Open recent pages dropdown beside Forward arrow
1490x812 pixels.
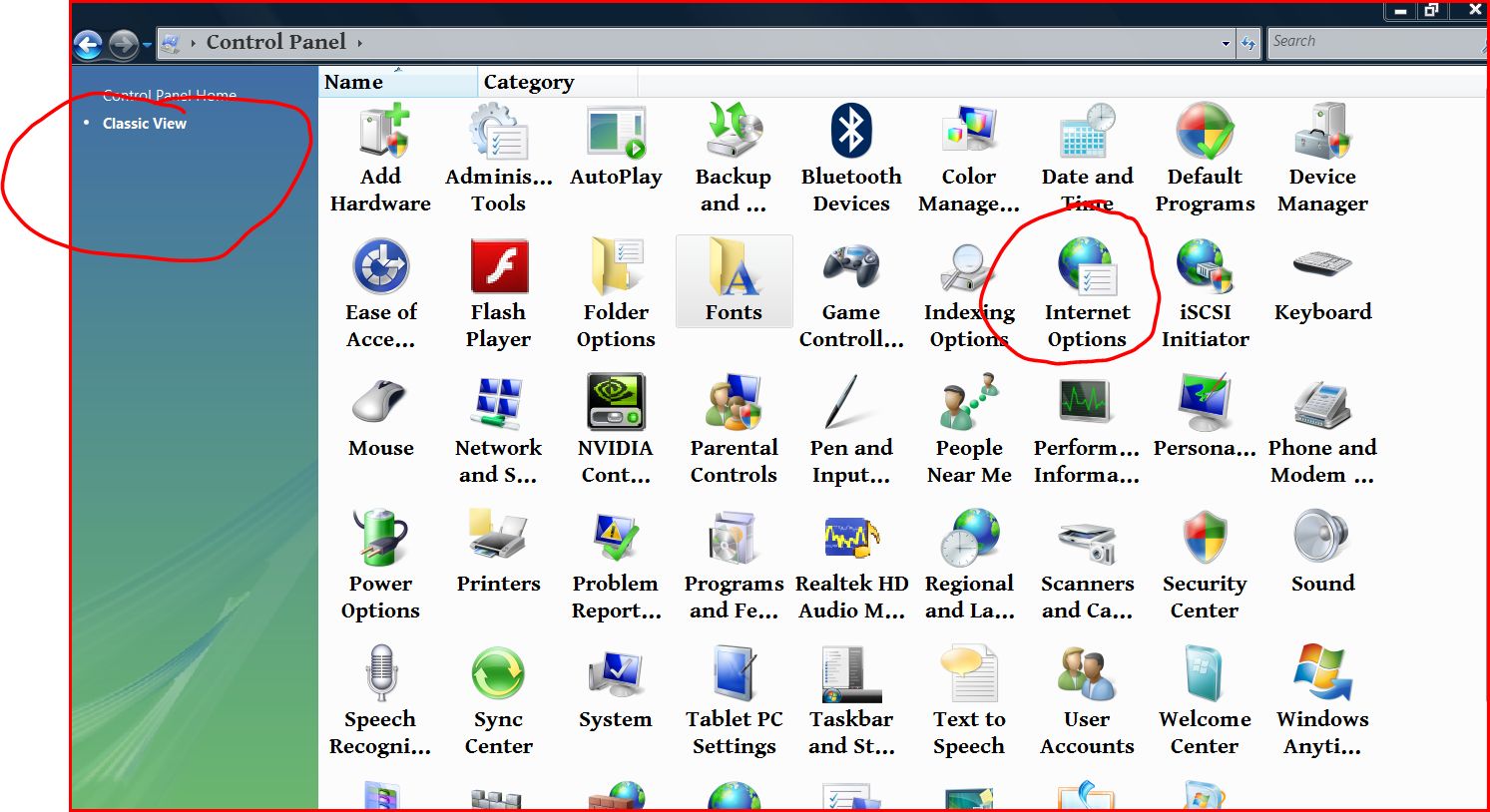[147, 45]
